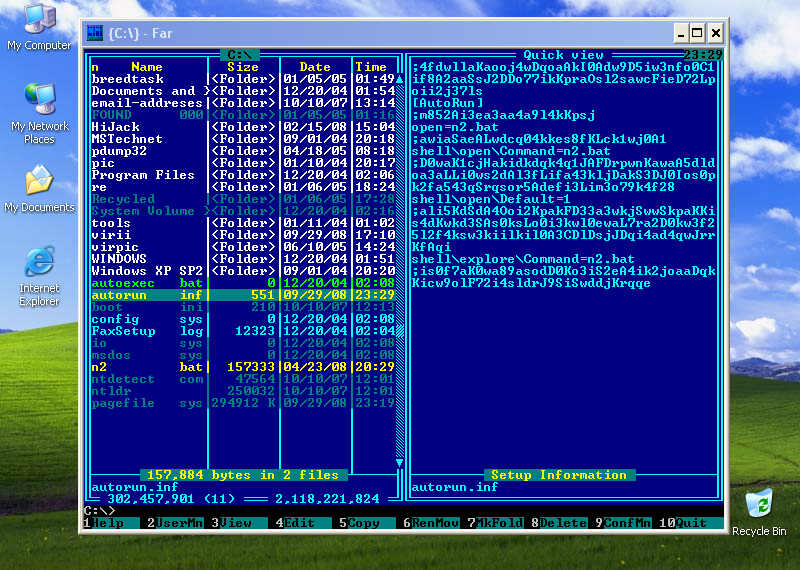
Task: Select the highlighted autorun inf file row
Action: (x=243, y=295)
